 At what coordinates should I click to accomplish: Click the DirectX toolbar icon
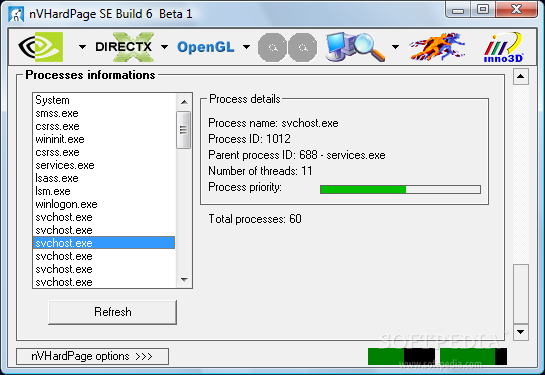click(x=124, y=47)
